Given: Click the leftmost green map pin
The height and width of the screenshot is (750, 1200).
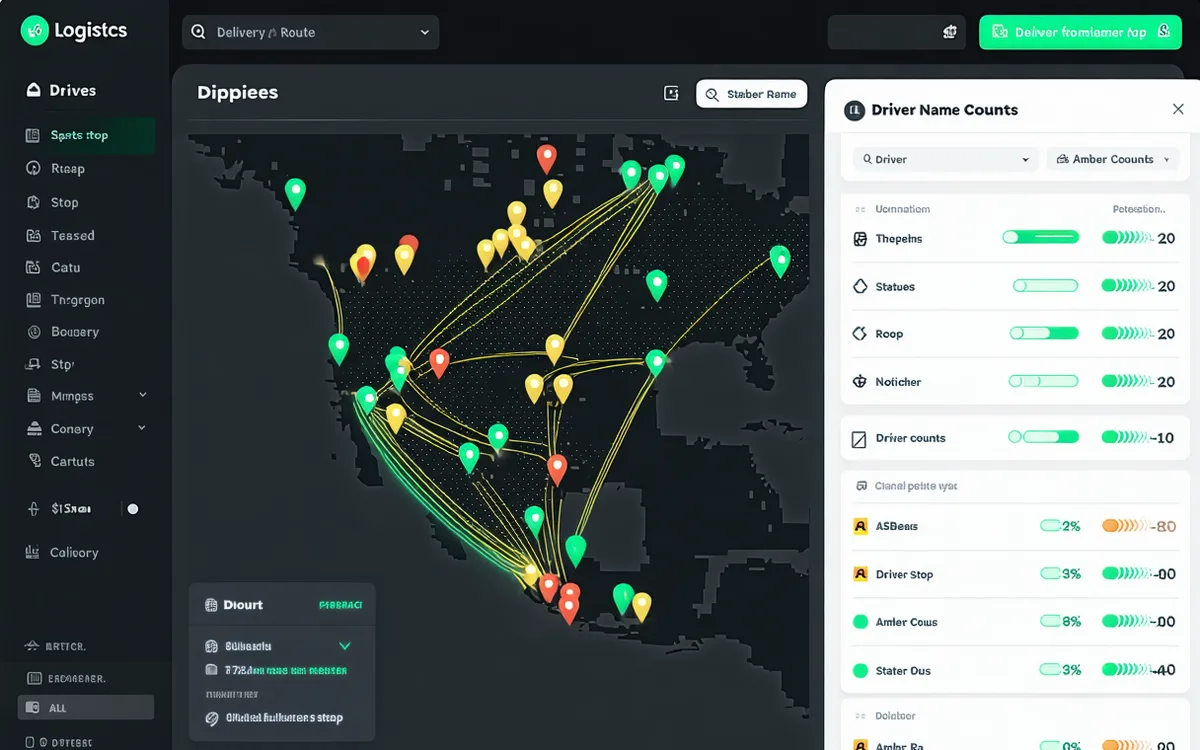Looking at the screenshot, I should (295, 192).
